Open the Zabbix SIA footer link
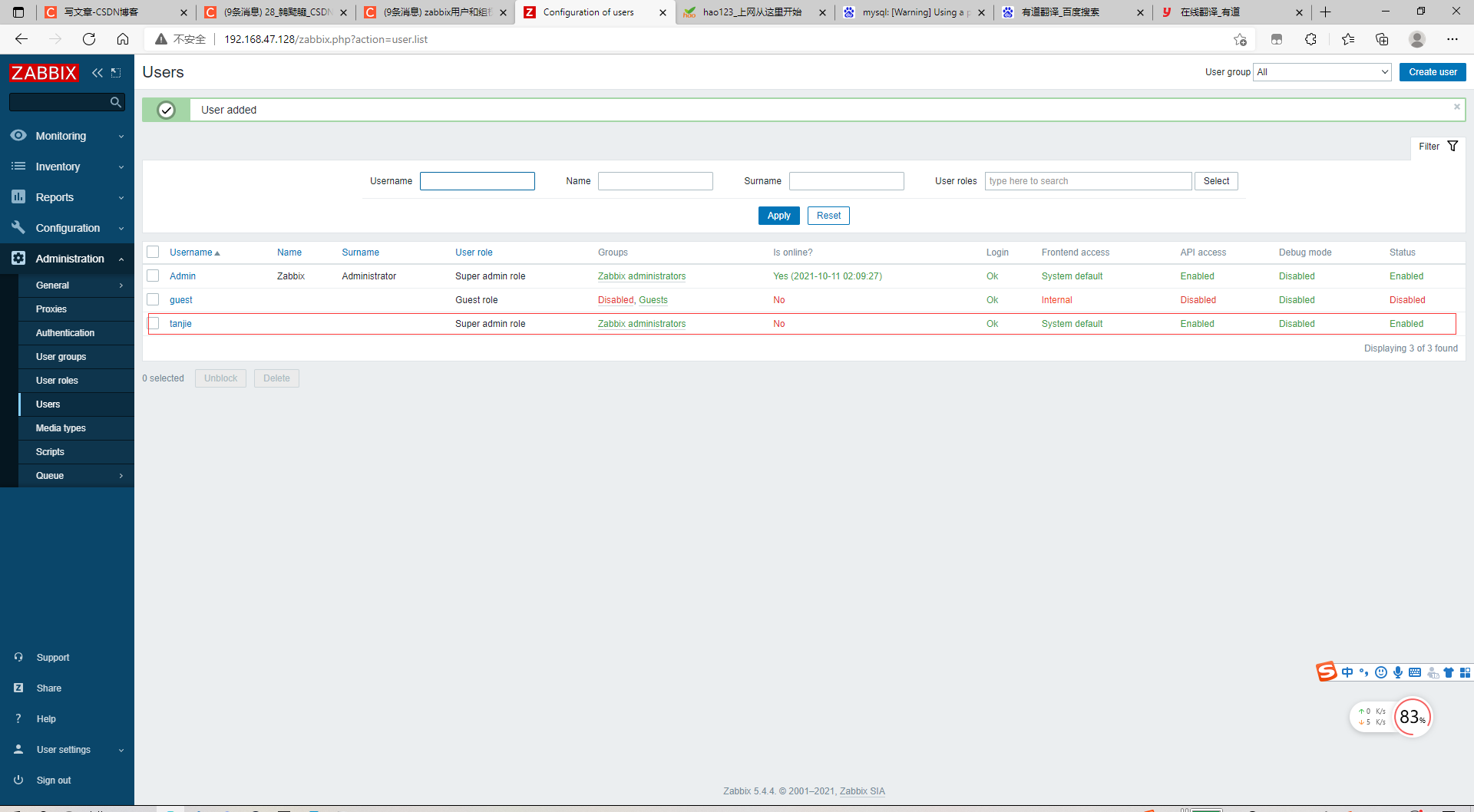The image size is (1474, 812). (x=862, y=791)
